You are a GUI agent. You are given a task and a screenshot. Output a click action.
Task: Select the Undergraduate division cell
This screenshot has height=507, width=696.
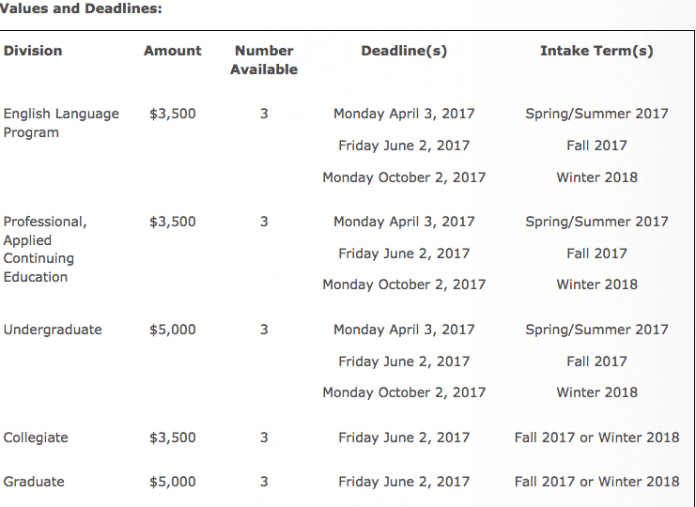pos(53,329)
